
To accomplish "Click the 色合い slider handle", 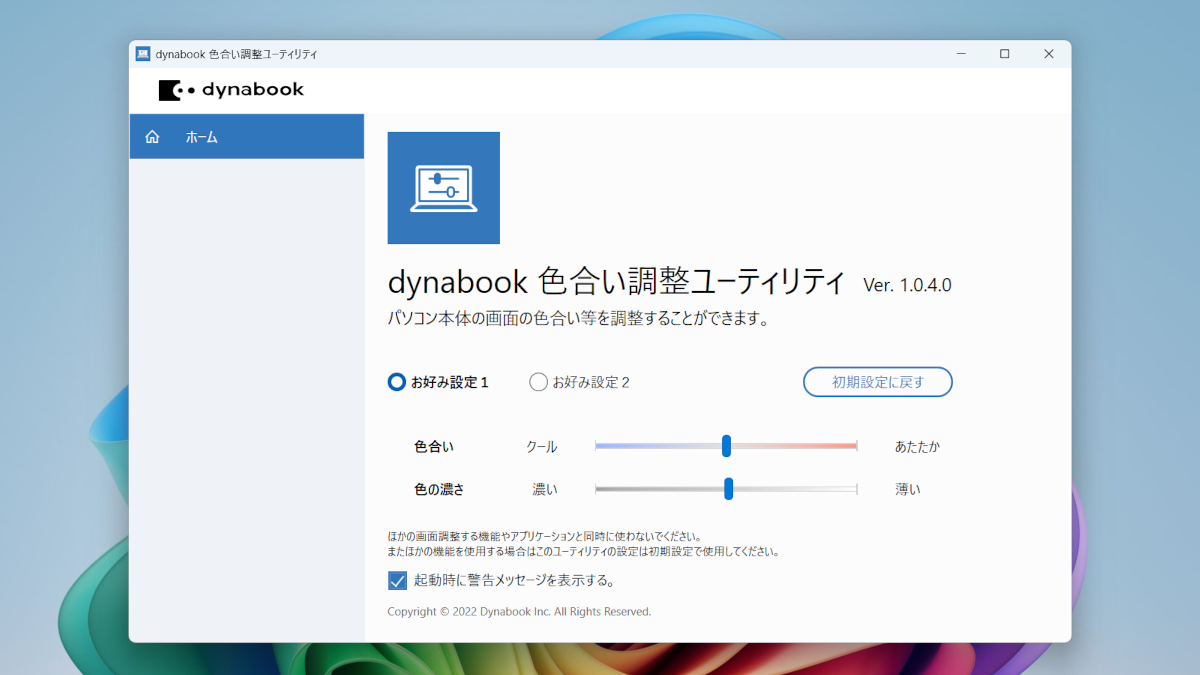I will point(726,446).
